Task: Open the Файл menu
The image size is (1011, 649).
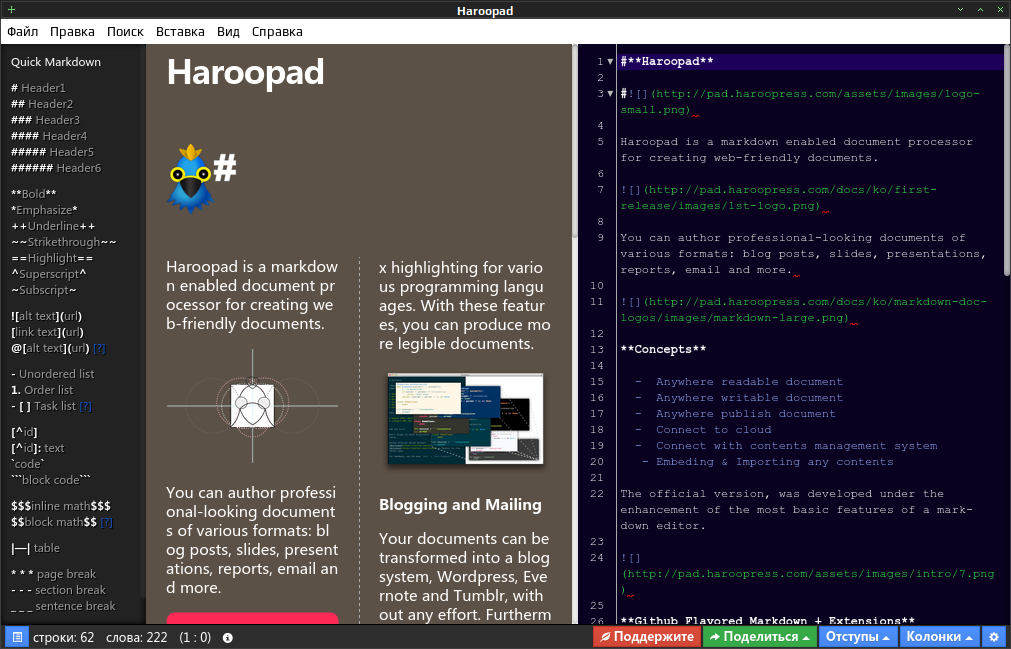Action: [x=23, y=32]
